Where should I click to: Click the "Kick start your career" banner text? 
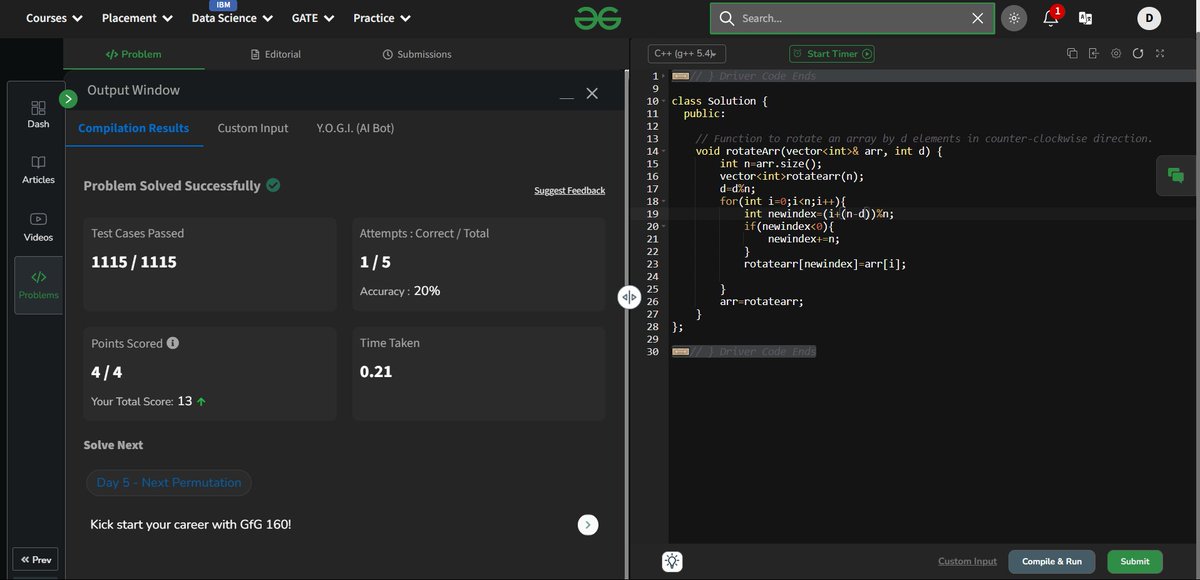pos(191,524)
